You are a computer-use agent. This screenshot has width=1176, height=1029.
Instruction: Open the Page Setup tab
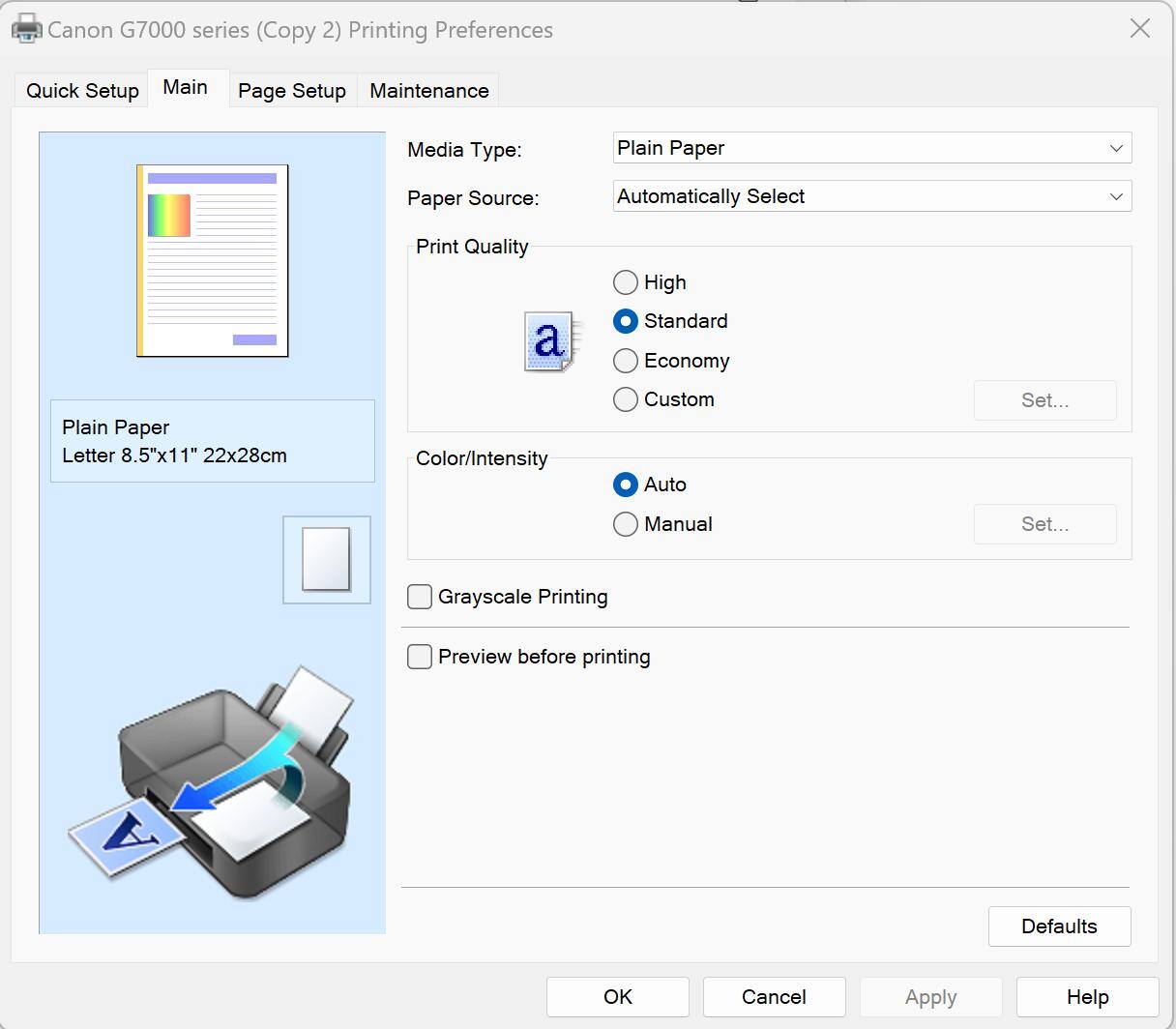pos(291,91)
